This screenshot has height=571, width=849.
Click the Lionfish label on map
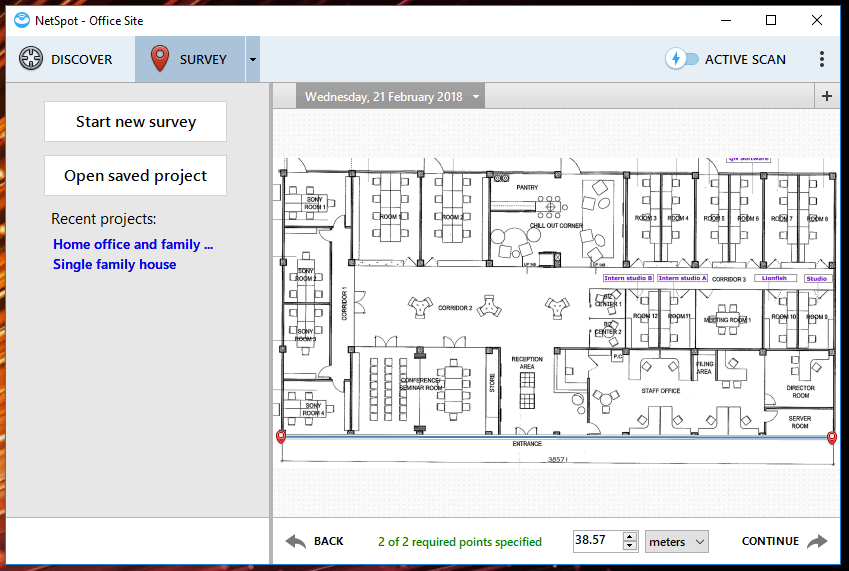pyautogui.click(x=774, y=278)
